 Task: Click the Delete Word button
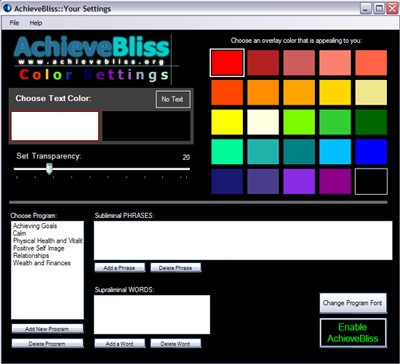[176, 343]
